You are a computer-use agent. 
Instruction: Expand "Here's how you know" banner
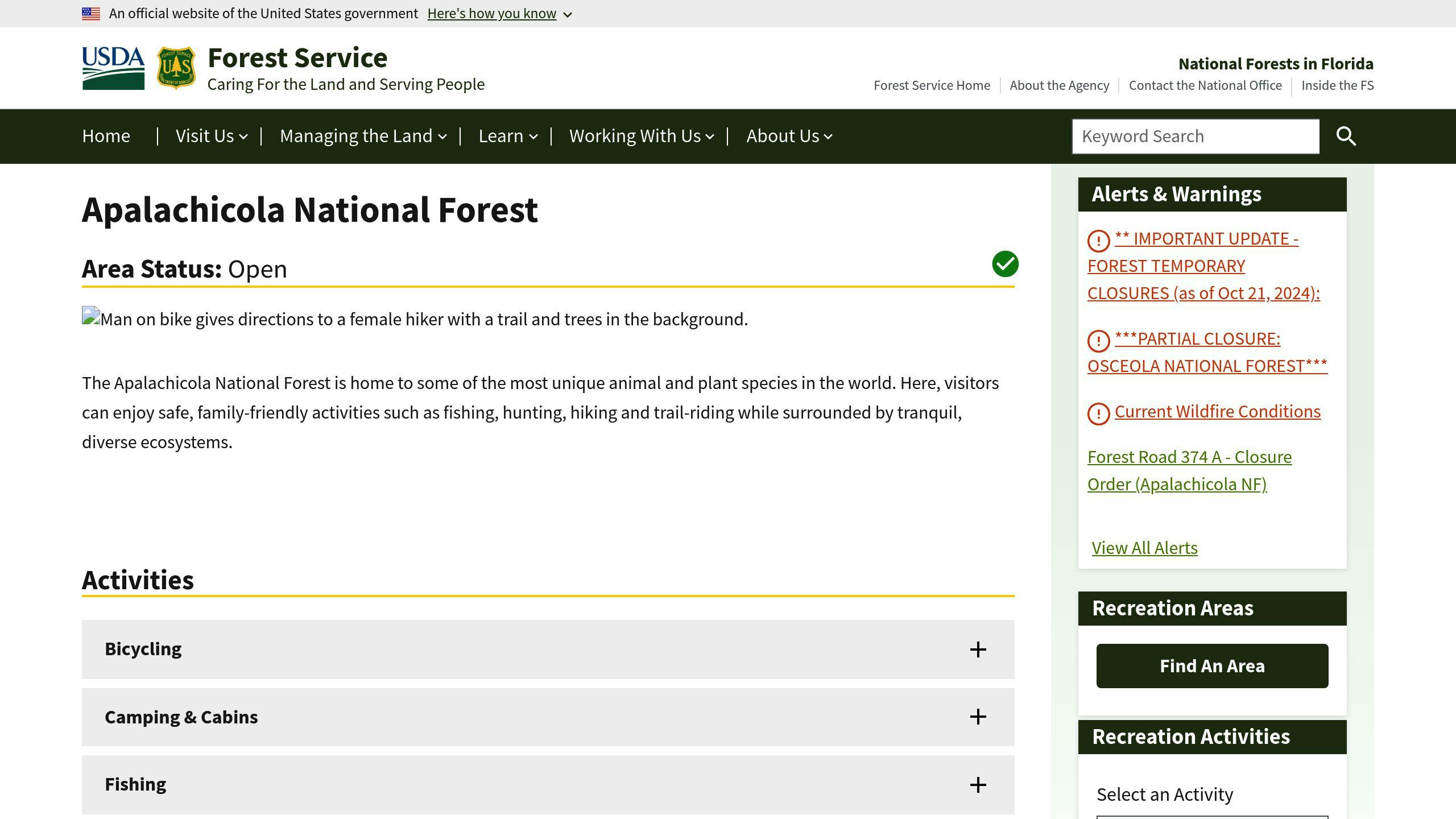pos(499,14)
